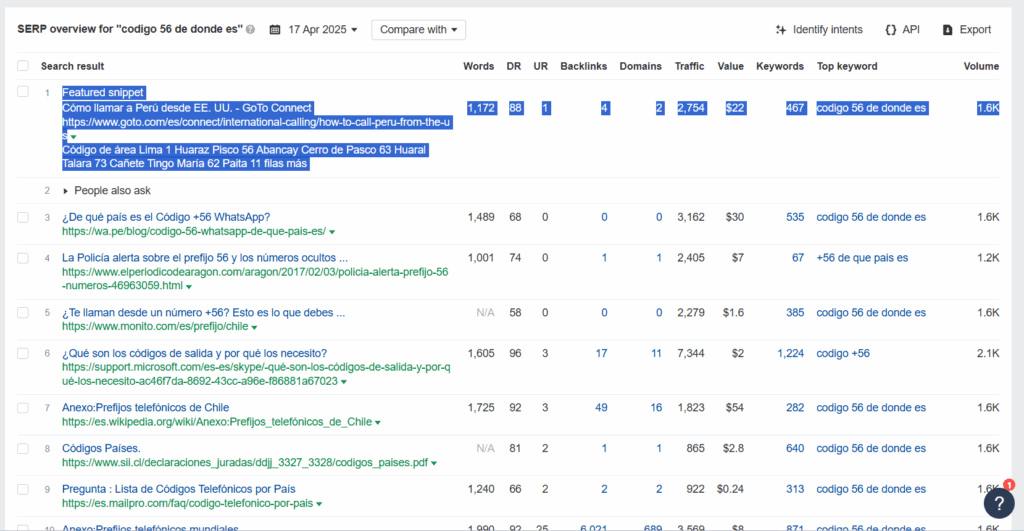The width and height of the screenshot is (1024, 531).
Task: Click the Search result column header
Action: click(x=72, y=66)
